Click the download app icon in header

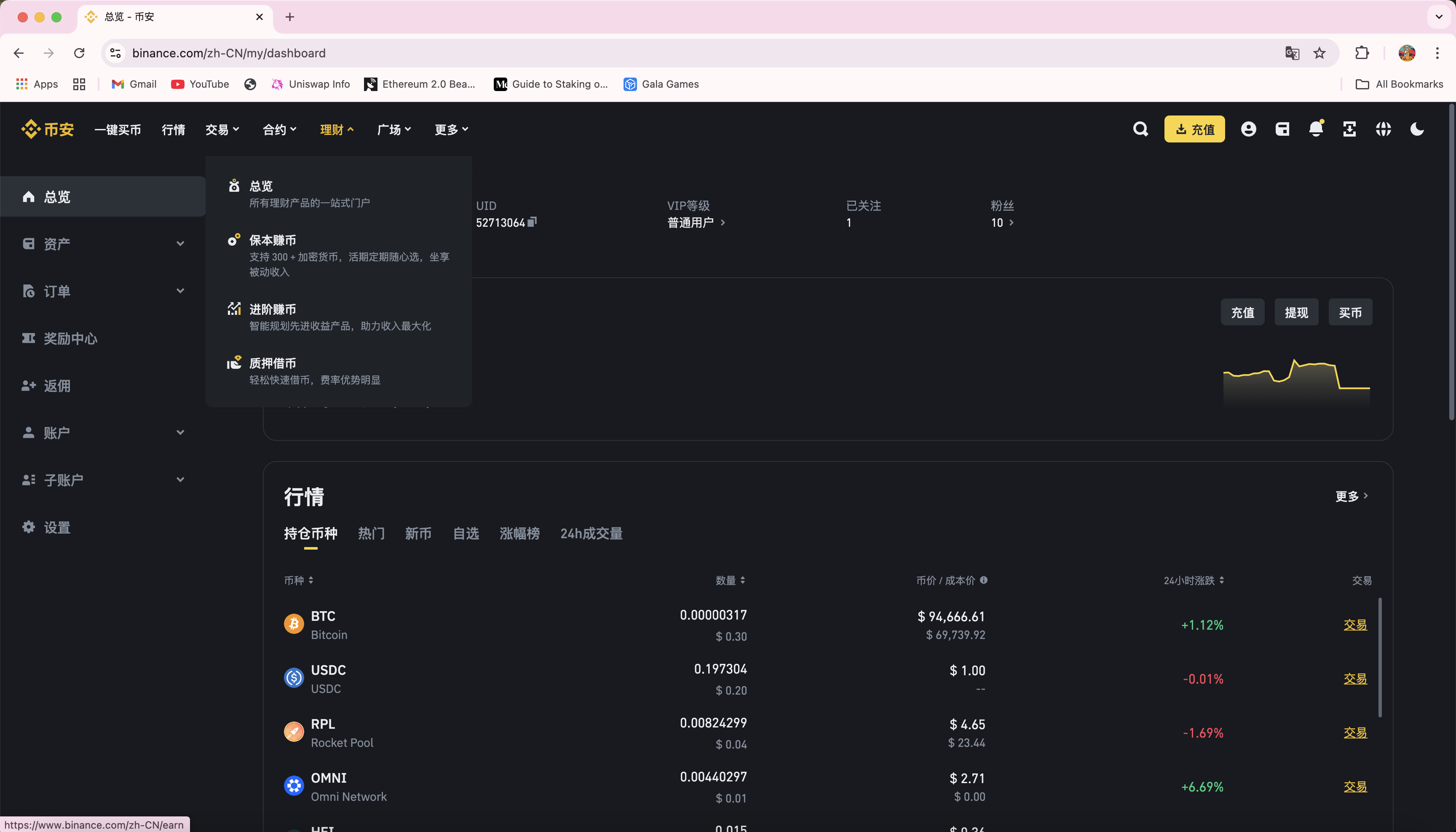1349,129
